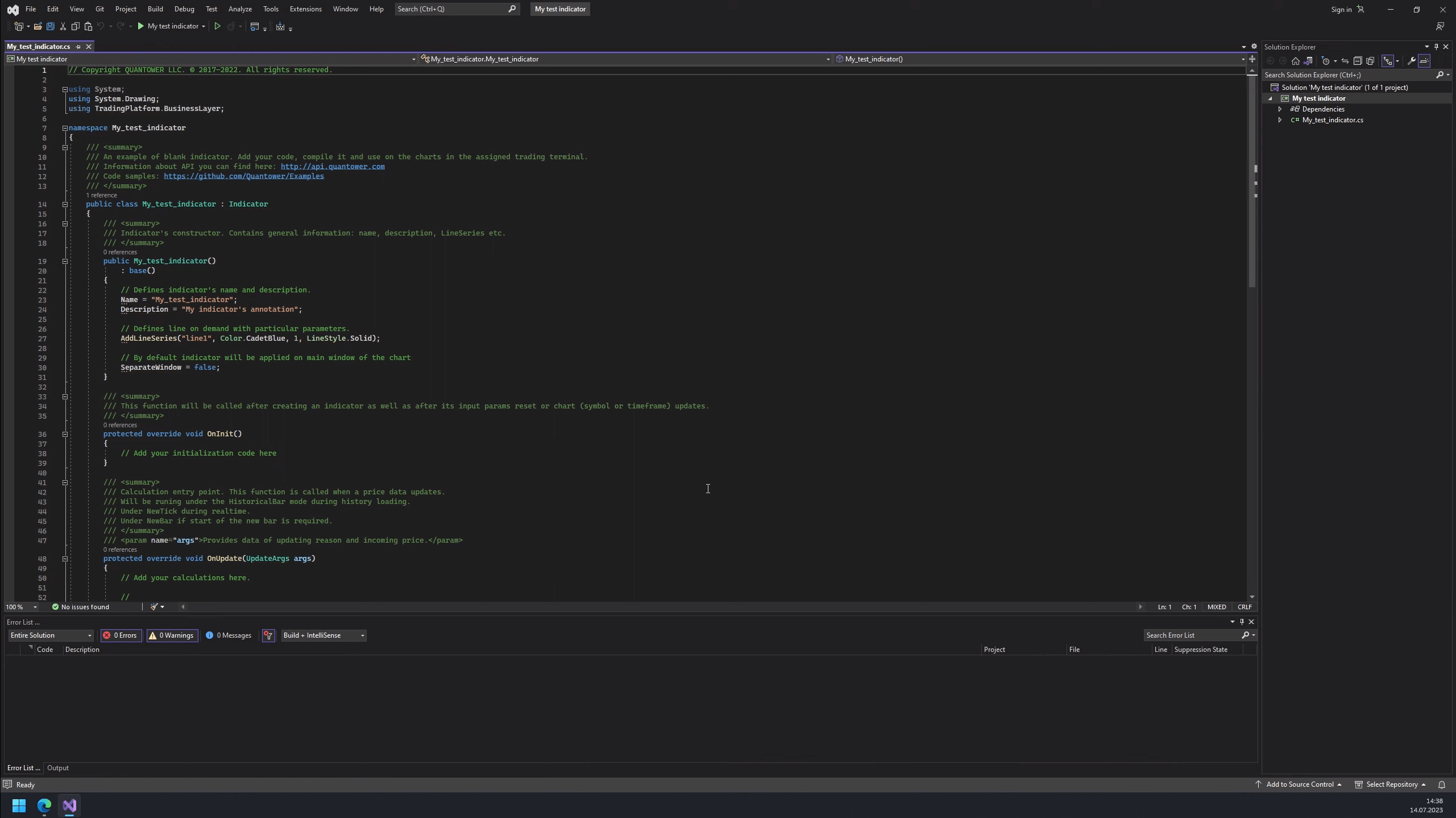Toggle the 0 Errors filter
This screenshot has height=818, width=1456.
(x=121, y=635)
